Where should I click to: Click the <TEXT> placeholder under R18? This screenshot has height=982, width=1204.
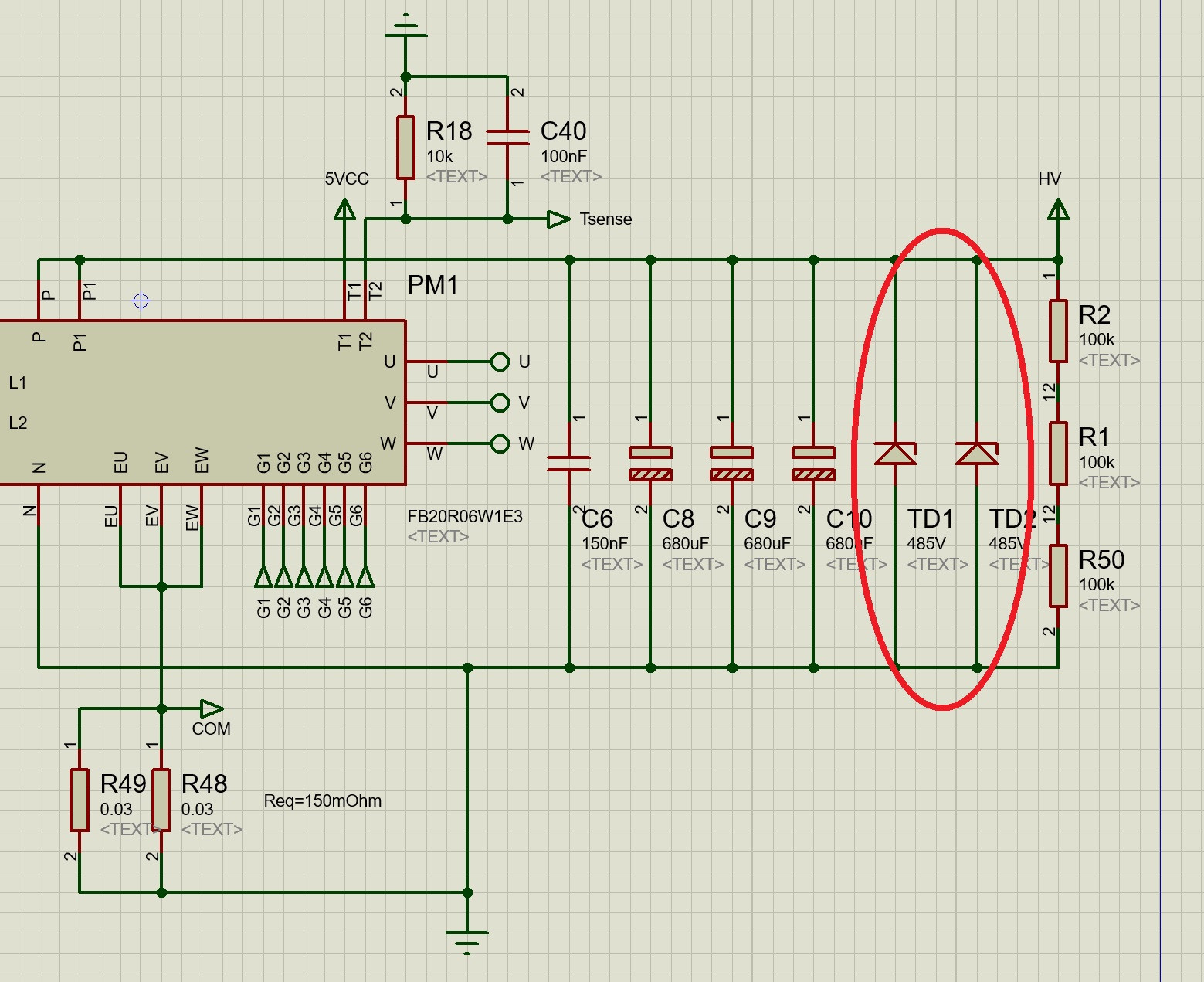pos(456,176)
